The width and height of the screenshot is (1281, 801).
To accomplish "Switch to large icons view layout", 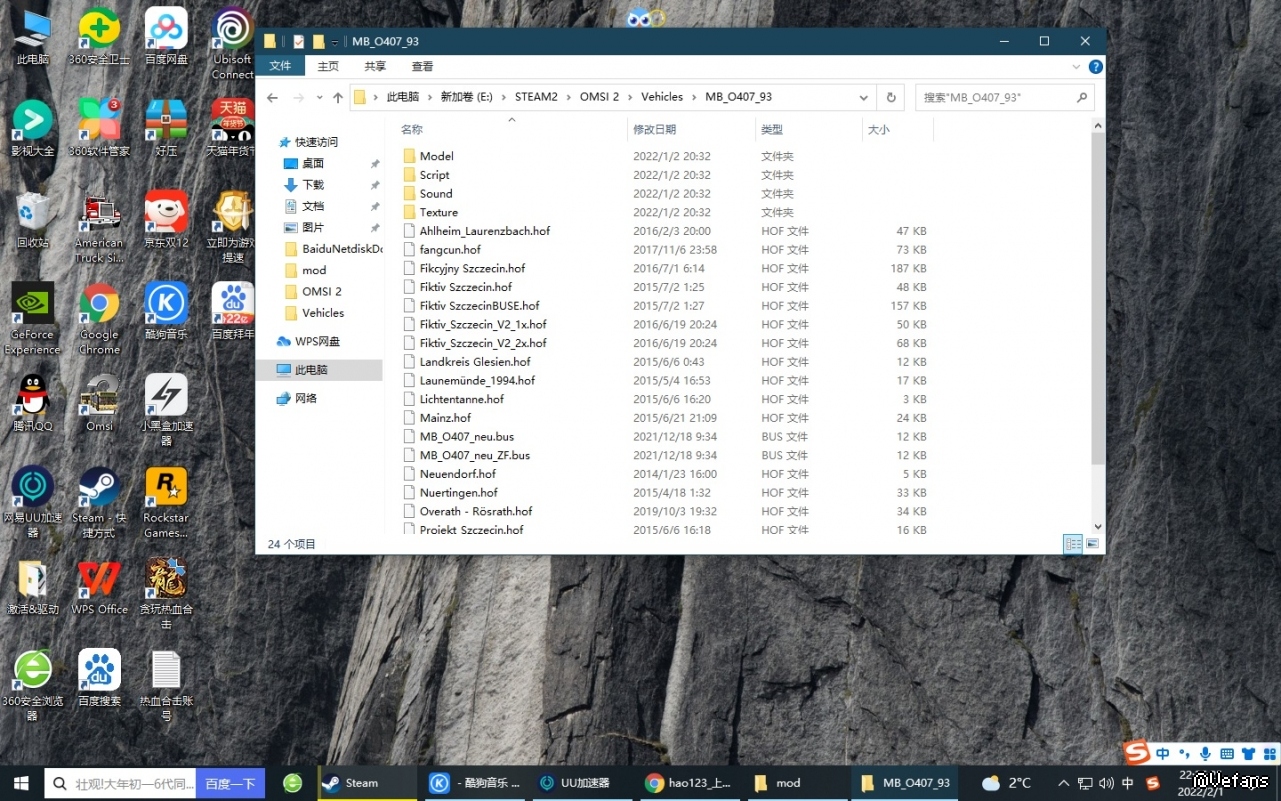I will (1092, 544).
